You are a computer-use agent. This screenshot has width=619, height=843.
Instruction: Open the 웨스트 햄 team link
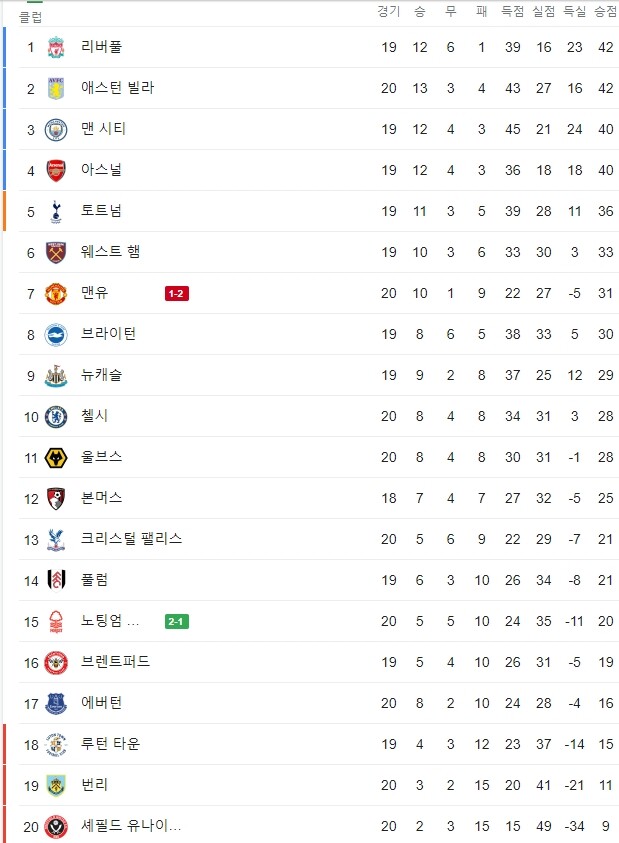[110, 252]
